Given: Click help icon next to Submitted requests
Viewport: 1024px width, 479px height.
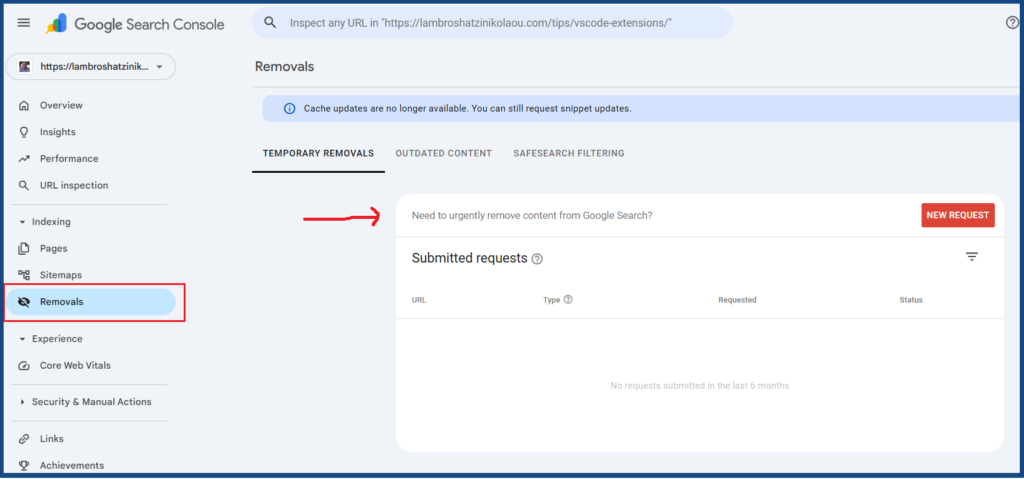Looking at the screenshot, I should pos(537,259).
